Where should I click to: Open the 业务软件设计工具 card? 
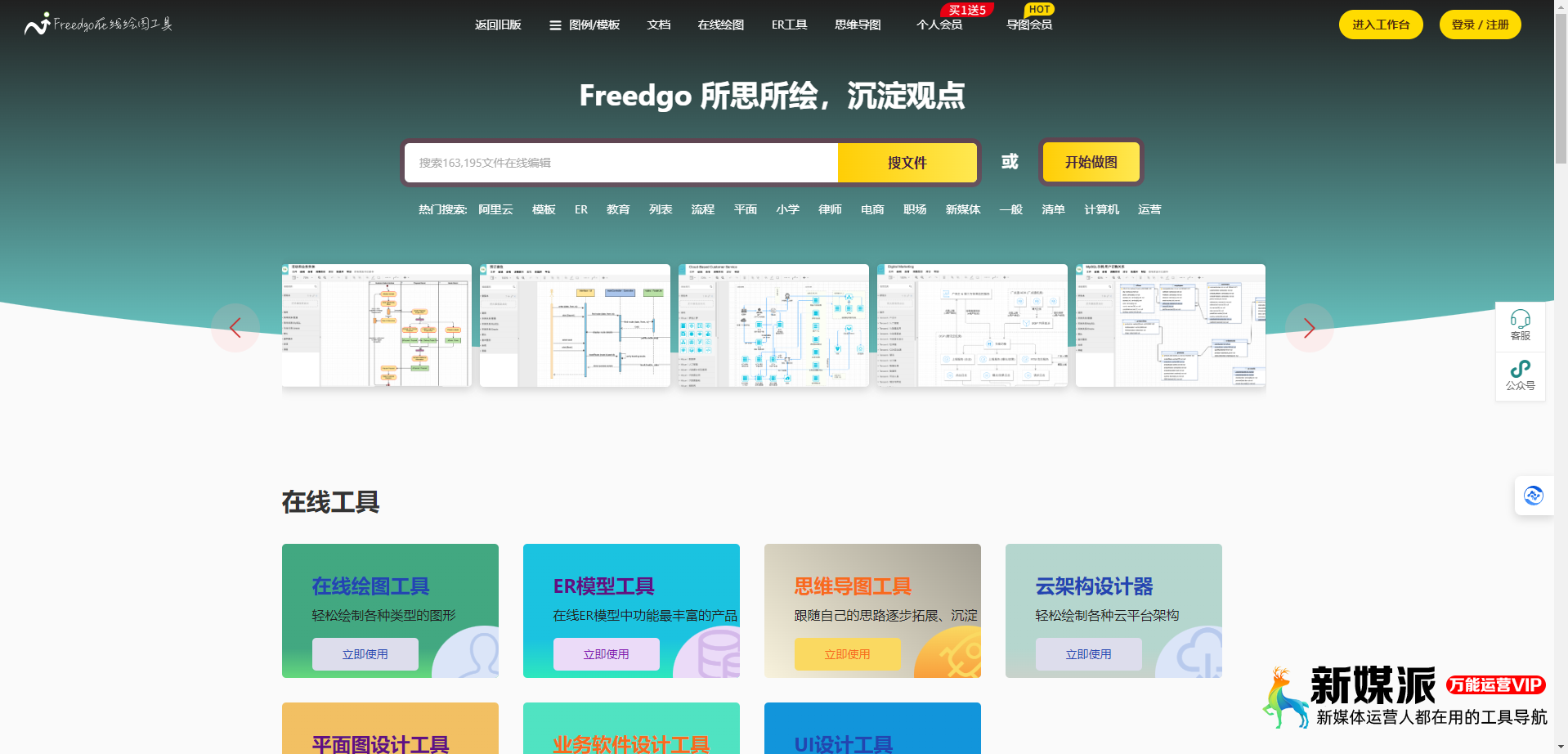(x=631, y=728)
